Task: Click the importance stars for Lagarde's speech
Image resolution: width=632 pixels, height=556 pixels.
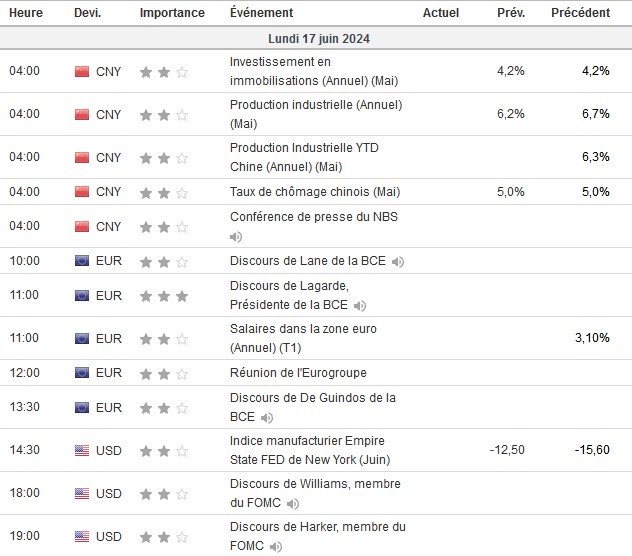Action: pyautogui.click(x=164, y=296)
